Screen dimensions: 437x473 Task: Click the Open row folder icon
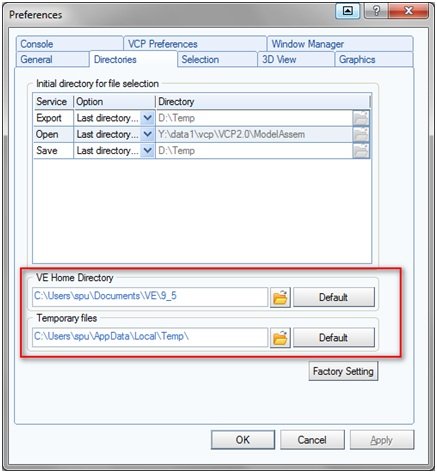pos(361,134)
